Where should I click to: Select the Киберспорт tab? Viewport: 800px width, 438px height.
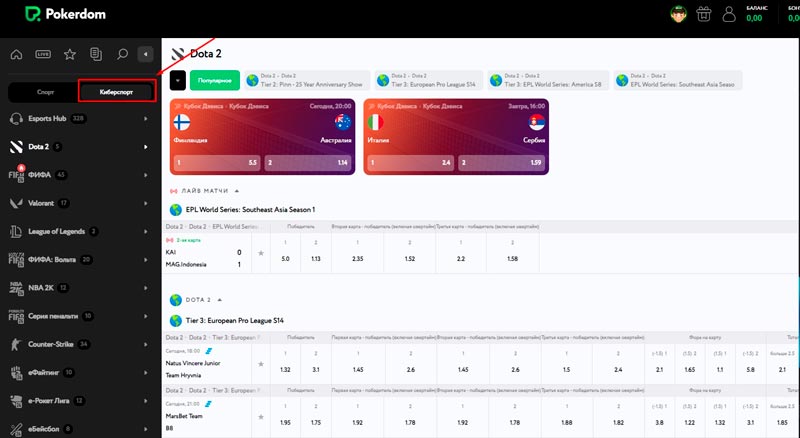pyautogui.click(x=117, y=92)
